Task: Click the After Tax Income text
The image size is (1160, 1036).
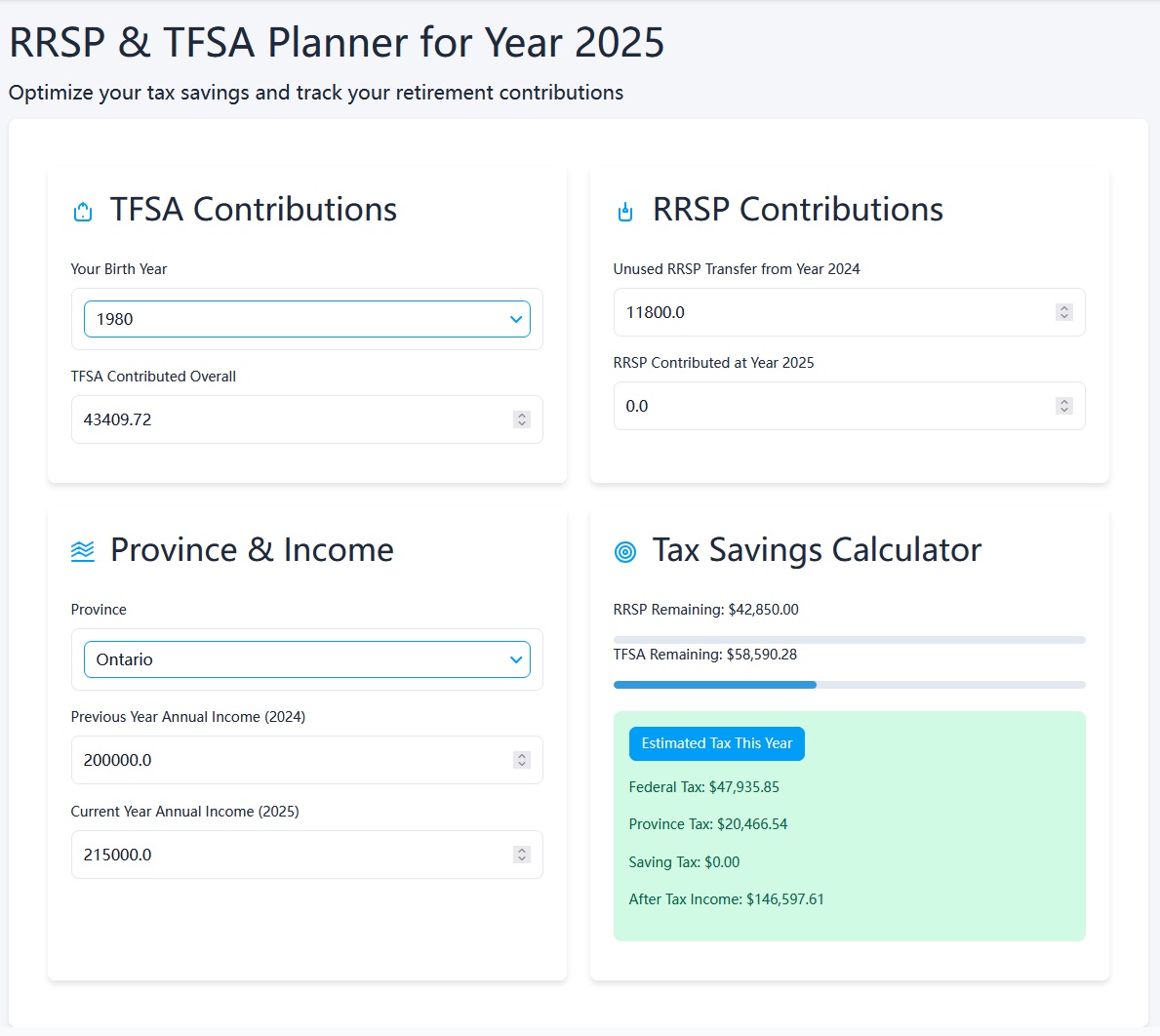Action: click(727, 898)
